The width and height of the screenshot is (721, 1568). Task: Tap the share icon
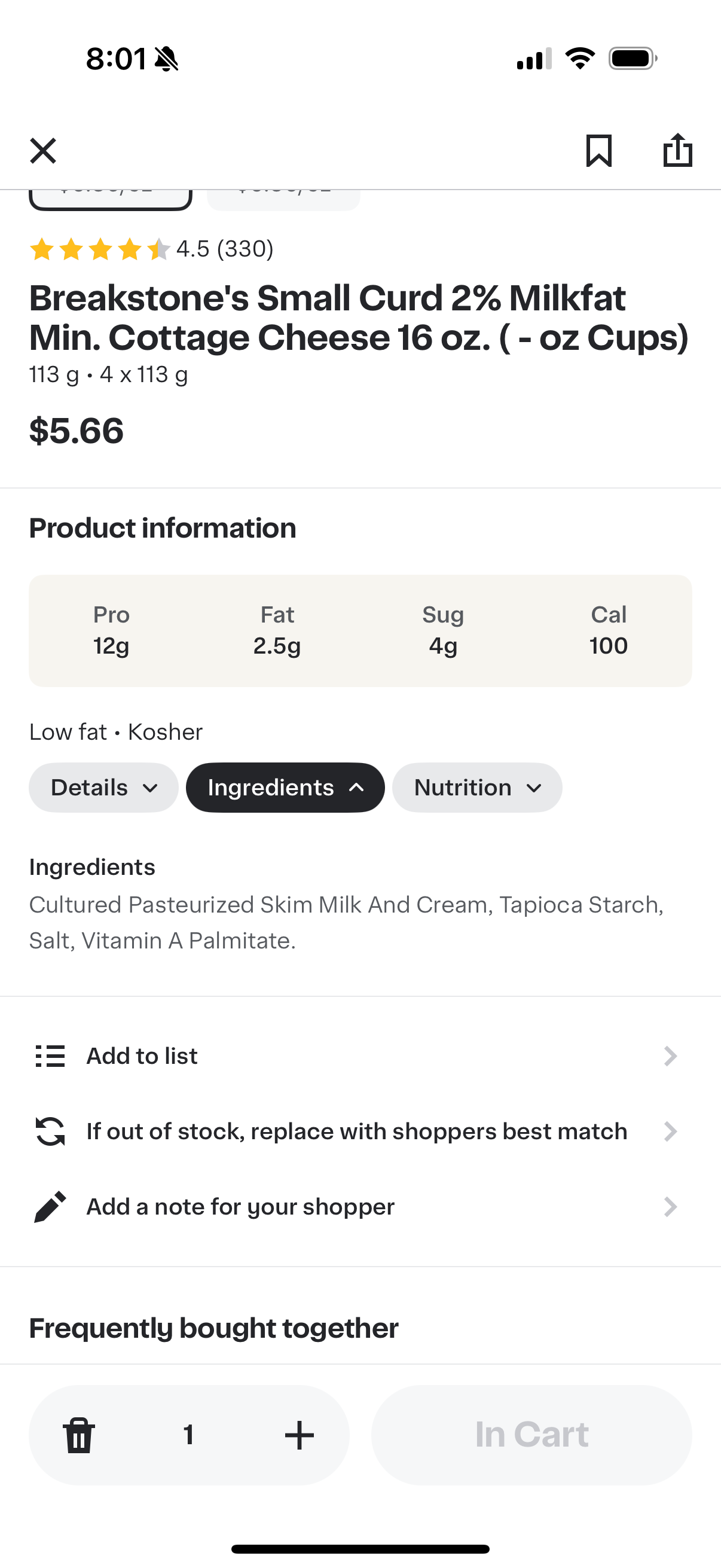coord(677,150)
